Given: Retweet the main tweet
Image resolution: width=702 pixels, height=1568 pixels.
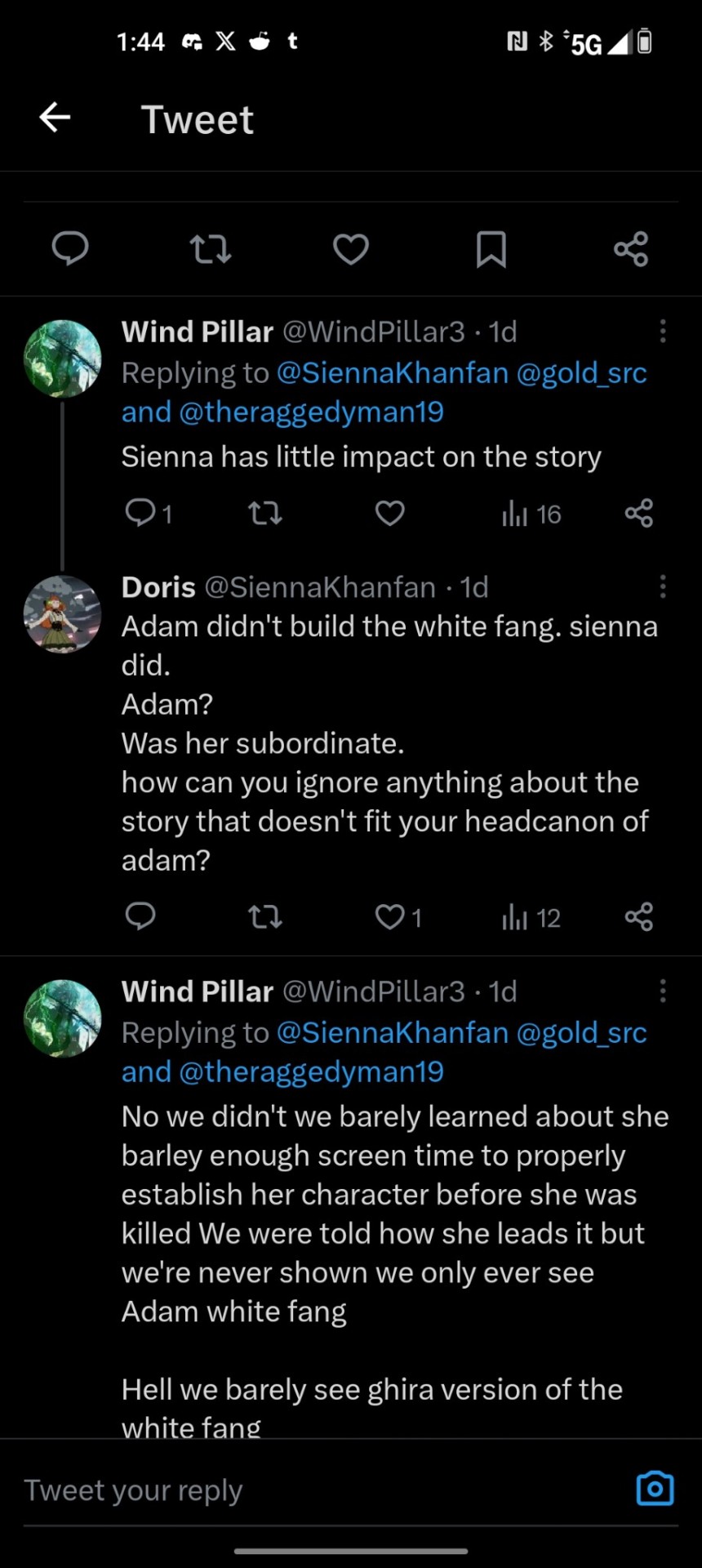Looking at the screenshot, I should (x=211, y=248).
